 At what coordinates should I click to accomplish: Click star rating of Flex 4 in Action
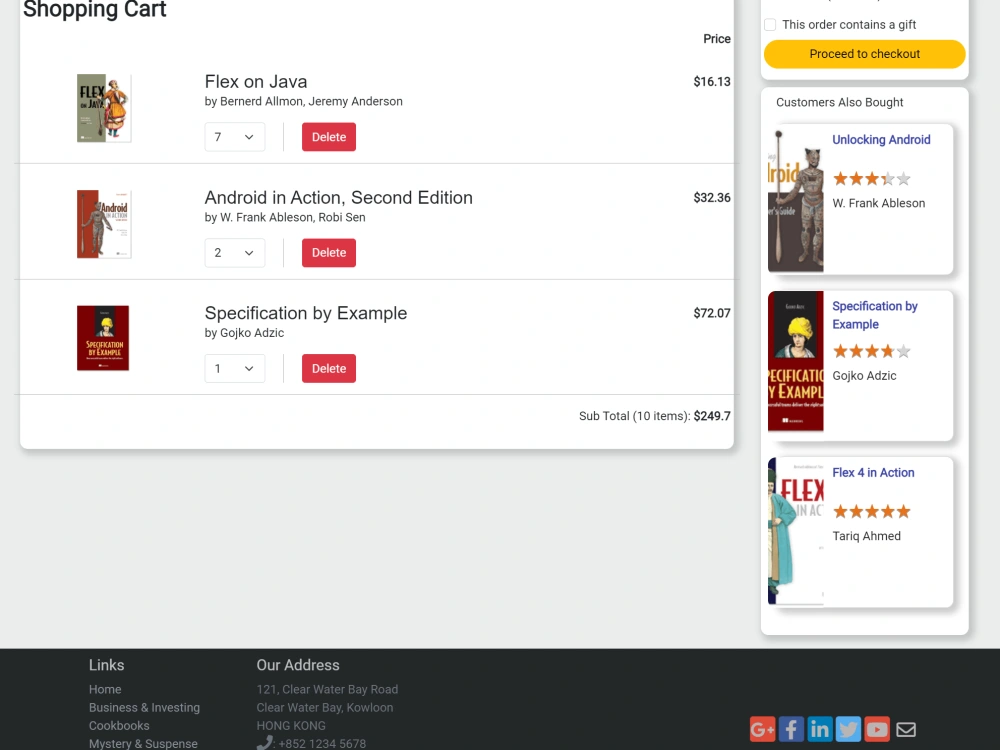coord(872,511)
